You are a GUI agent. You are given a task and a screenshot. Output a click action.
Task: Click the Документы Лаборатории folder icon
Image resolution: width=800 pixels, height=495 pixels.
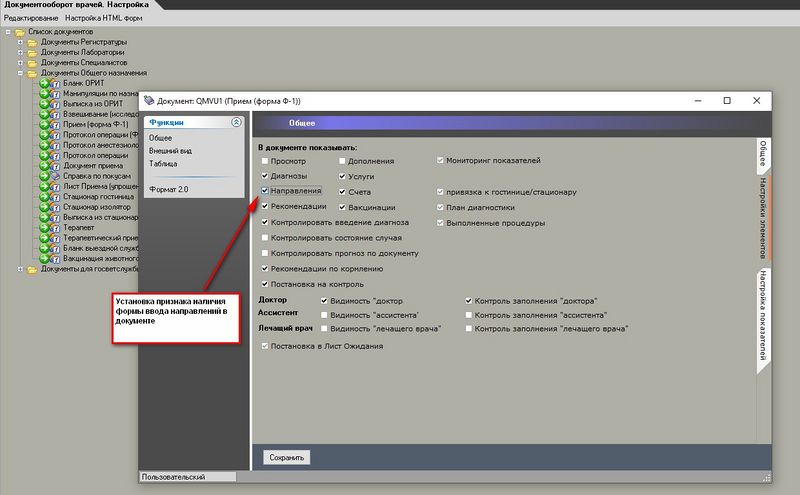[x=32, y=52]
